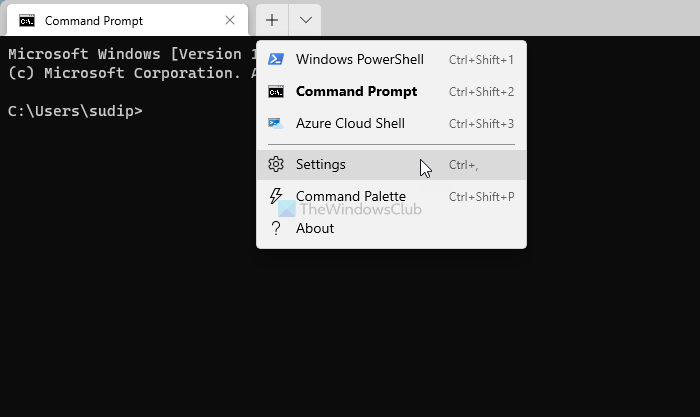
Task: Open the Command Palette menu item
Action: 351,197
